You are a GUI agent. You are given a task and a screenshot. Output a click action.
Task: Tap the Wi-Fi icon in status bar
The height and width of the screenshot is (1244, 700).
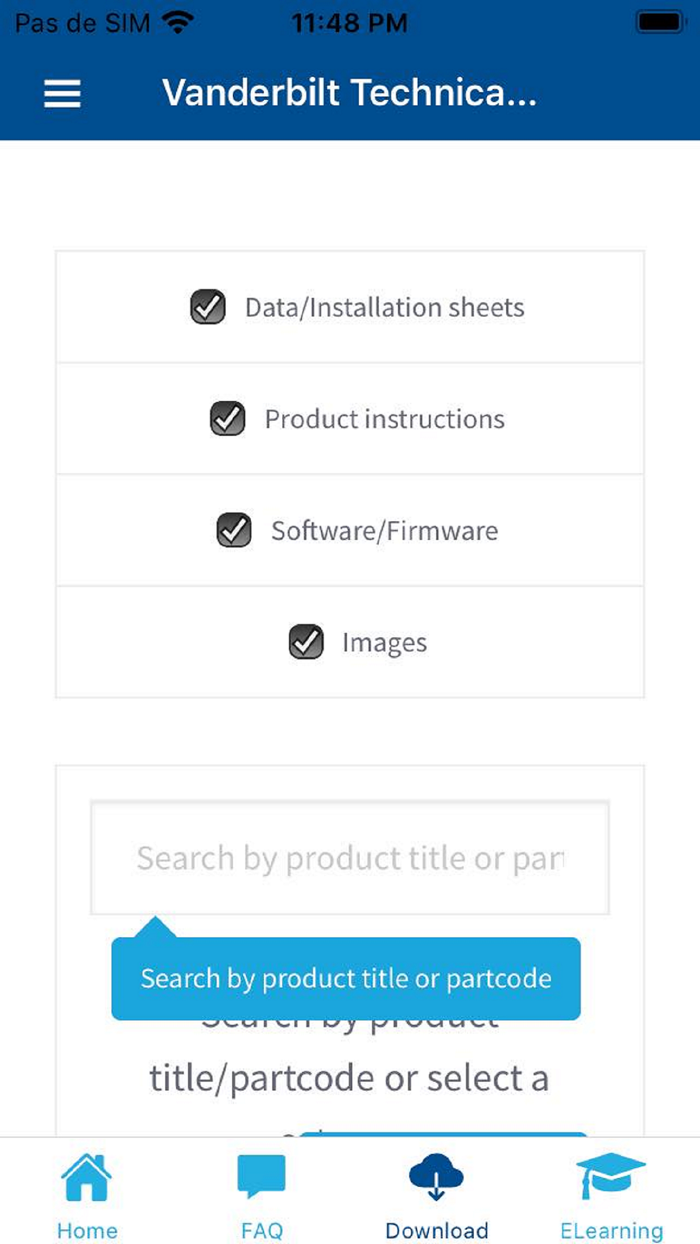point(178,22)
